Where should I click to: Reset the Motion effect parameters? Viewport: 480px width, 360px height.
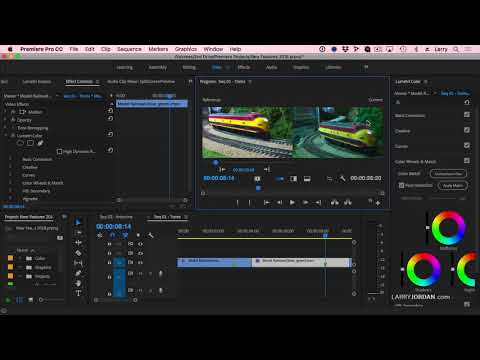pos(110,111)
